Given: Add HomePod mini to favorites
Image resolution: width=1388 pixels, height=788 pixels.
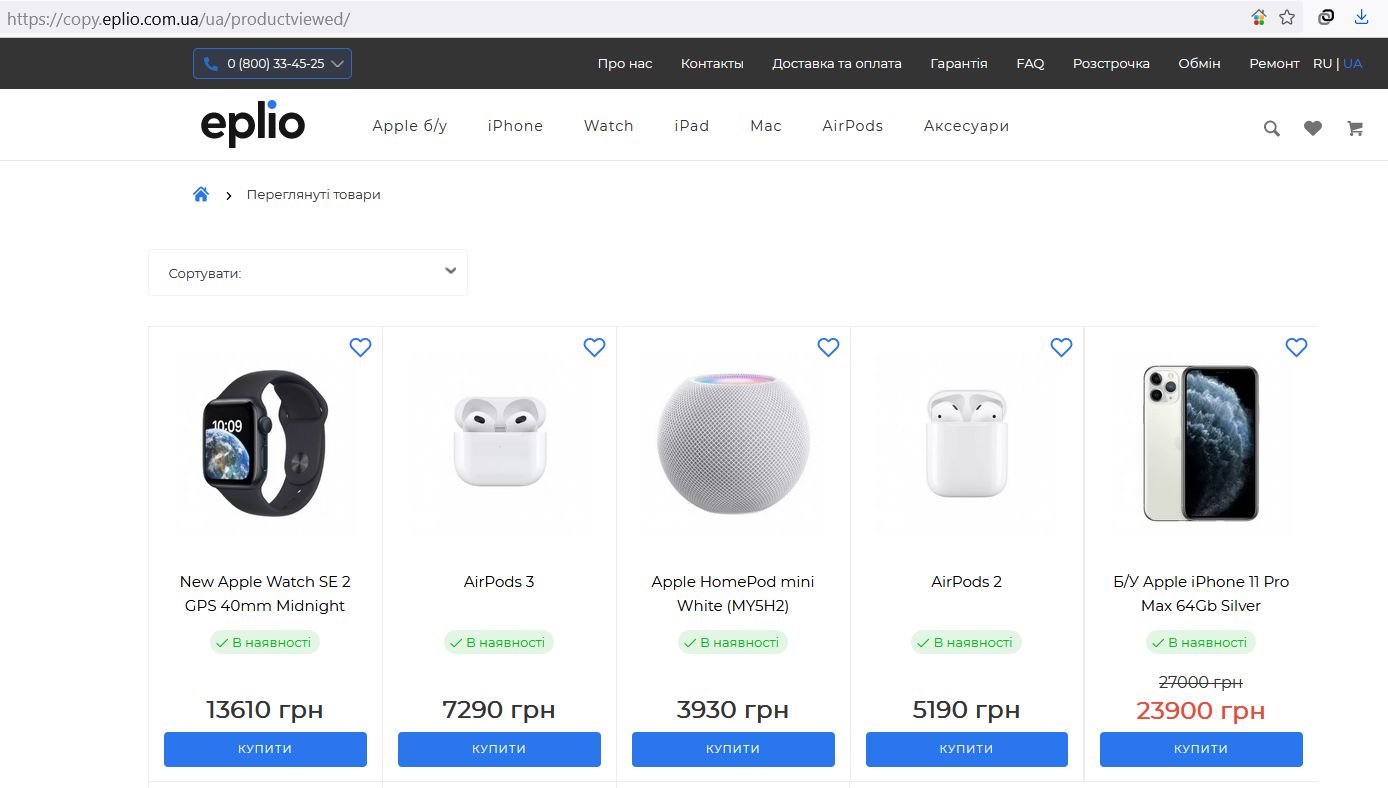Looking at the screenshot, I should click(828, 347).
